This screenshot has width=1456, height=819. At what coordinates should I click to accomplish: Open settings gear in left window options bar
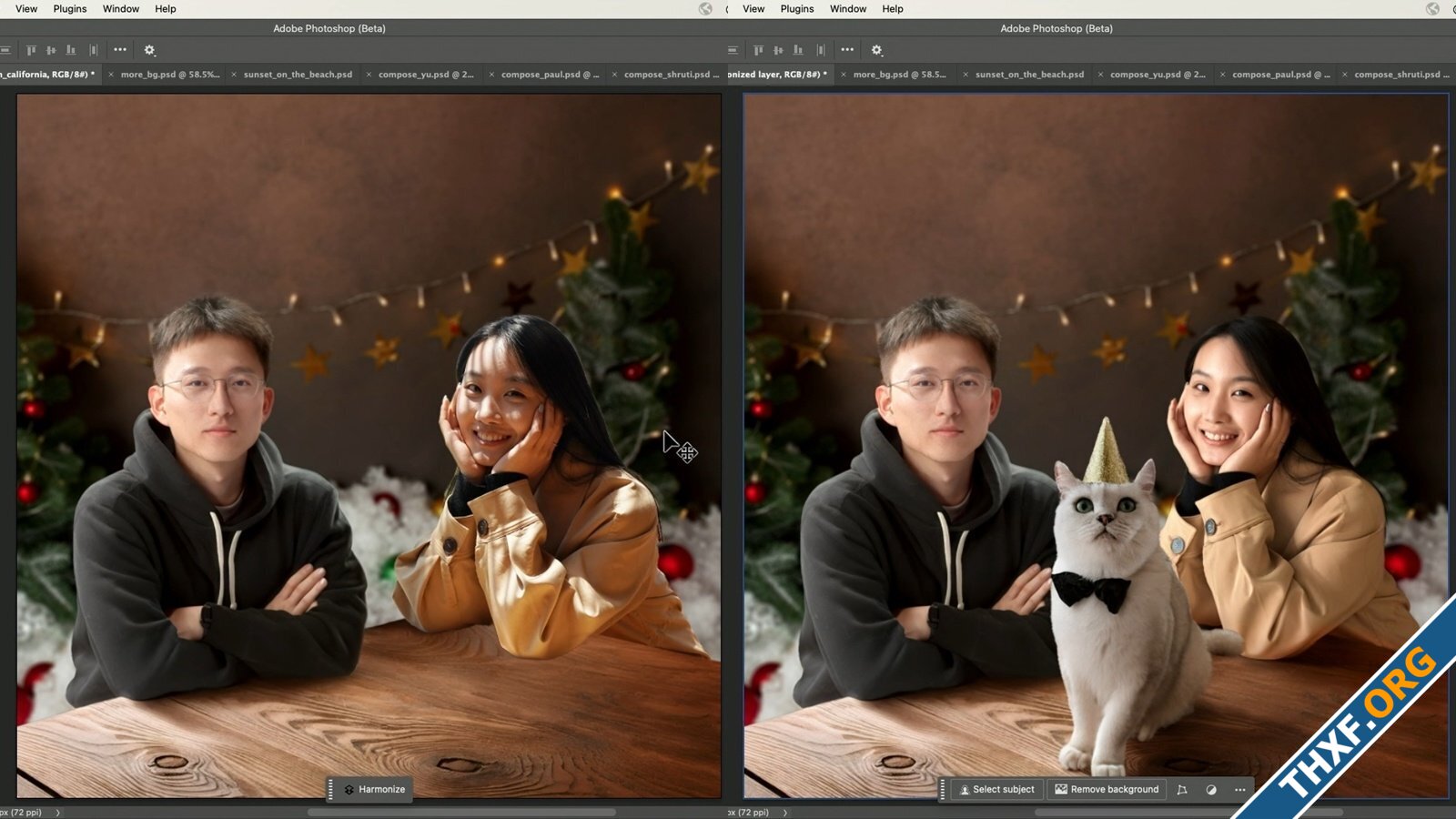[x=150, y=50]
